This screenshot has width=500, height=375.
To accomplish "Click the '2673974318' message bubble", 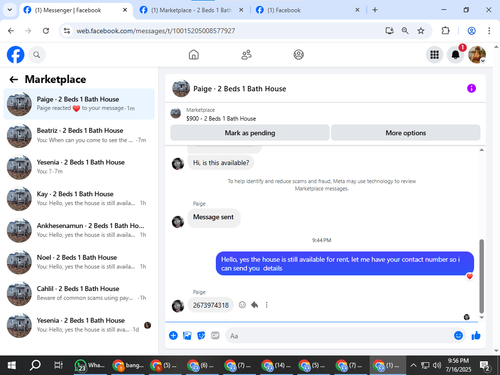I will [x=211, y=305].
